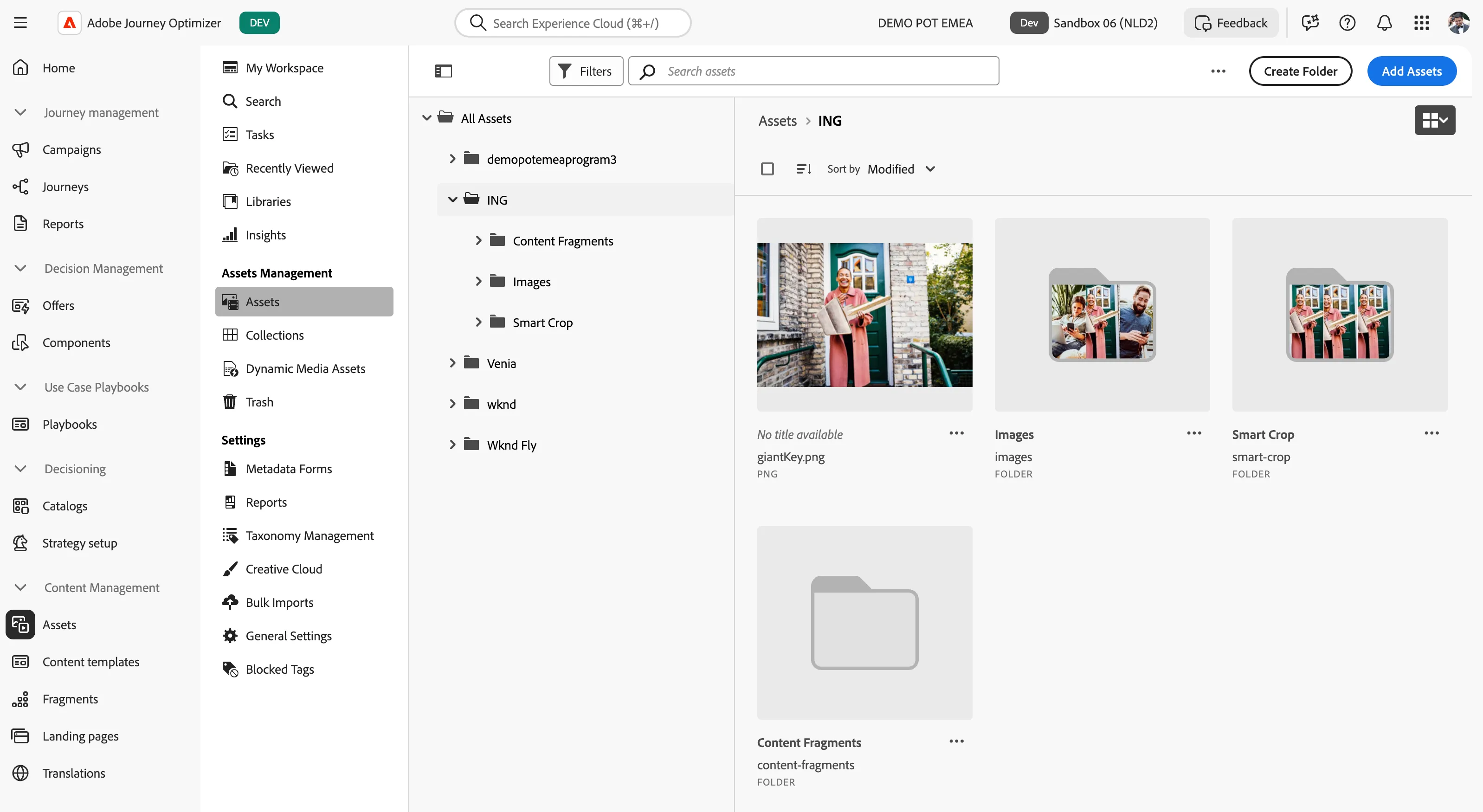
Task: Toggle the left rail panel icon
Action: pyautogui.click(x=443, y=71)
